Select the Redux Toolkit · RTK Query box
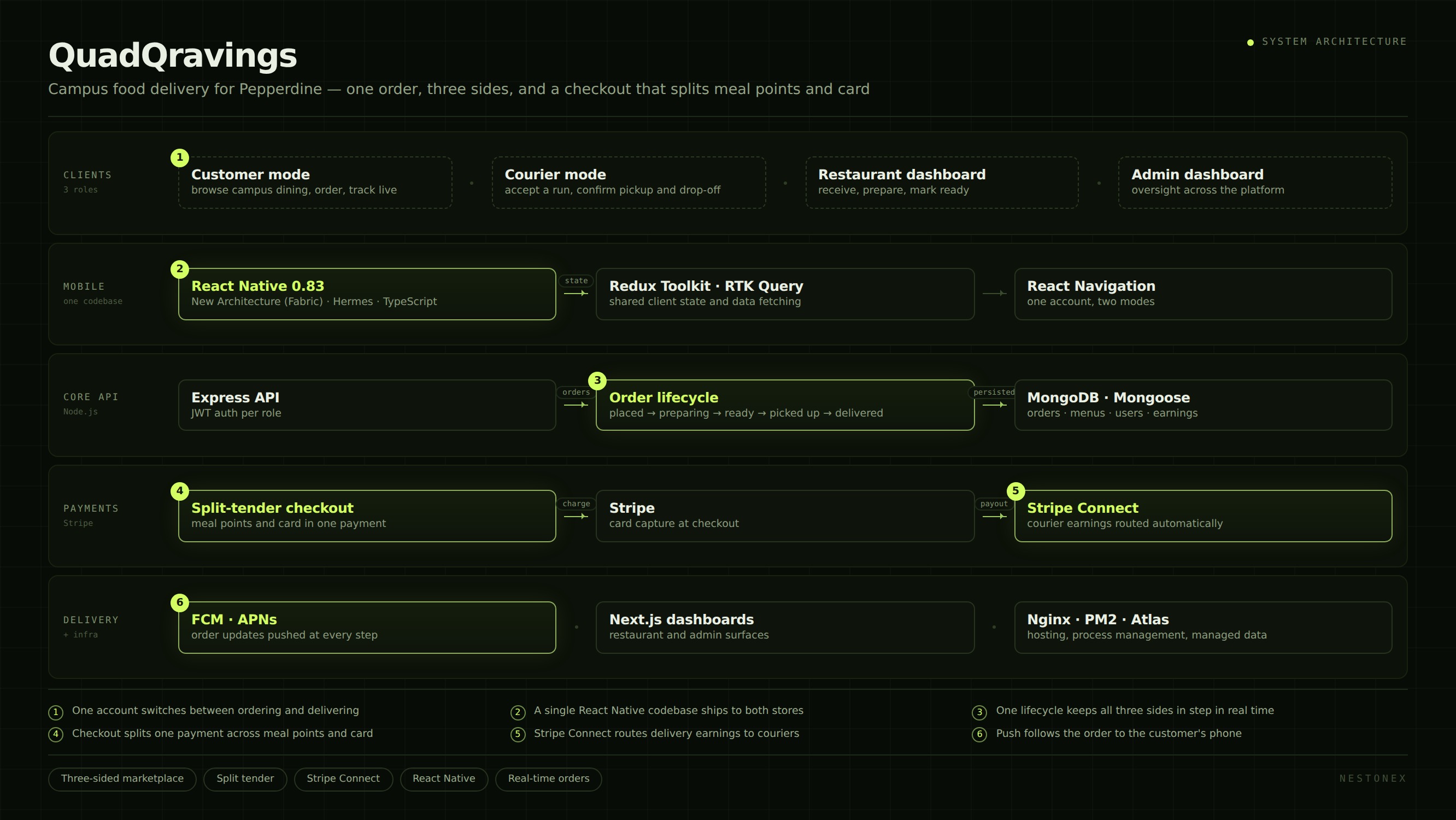The image size is (1456, 820). point(785,294)
